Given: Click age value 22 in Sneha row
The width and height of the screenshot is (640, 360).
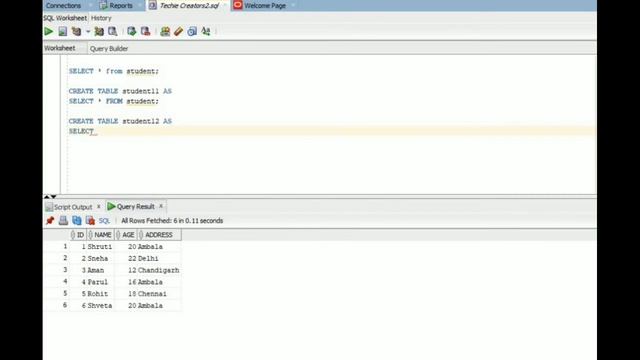Looking at the screenshot, I should click(x=126, y=258).
